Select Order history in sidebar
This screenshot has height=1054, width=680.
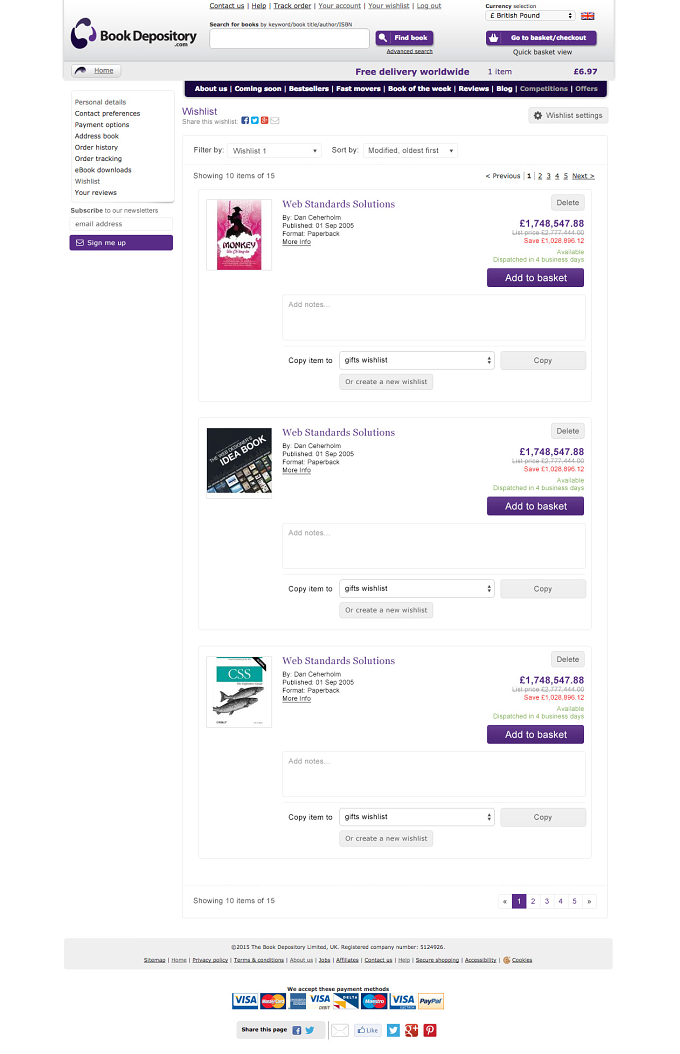click(96, 147)
